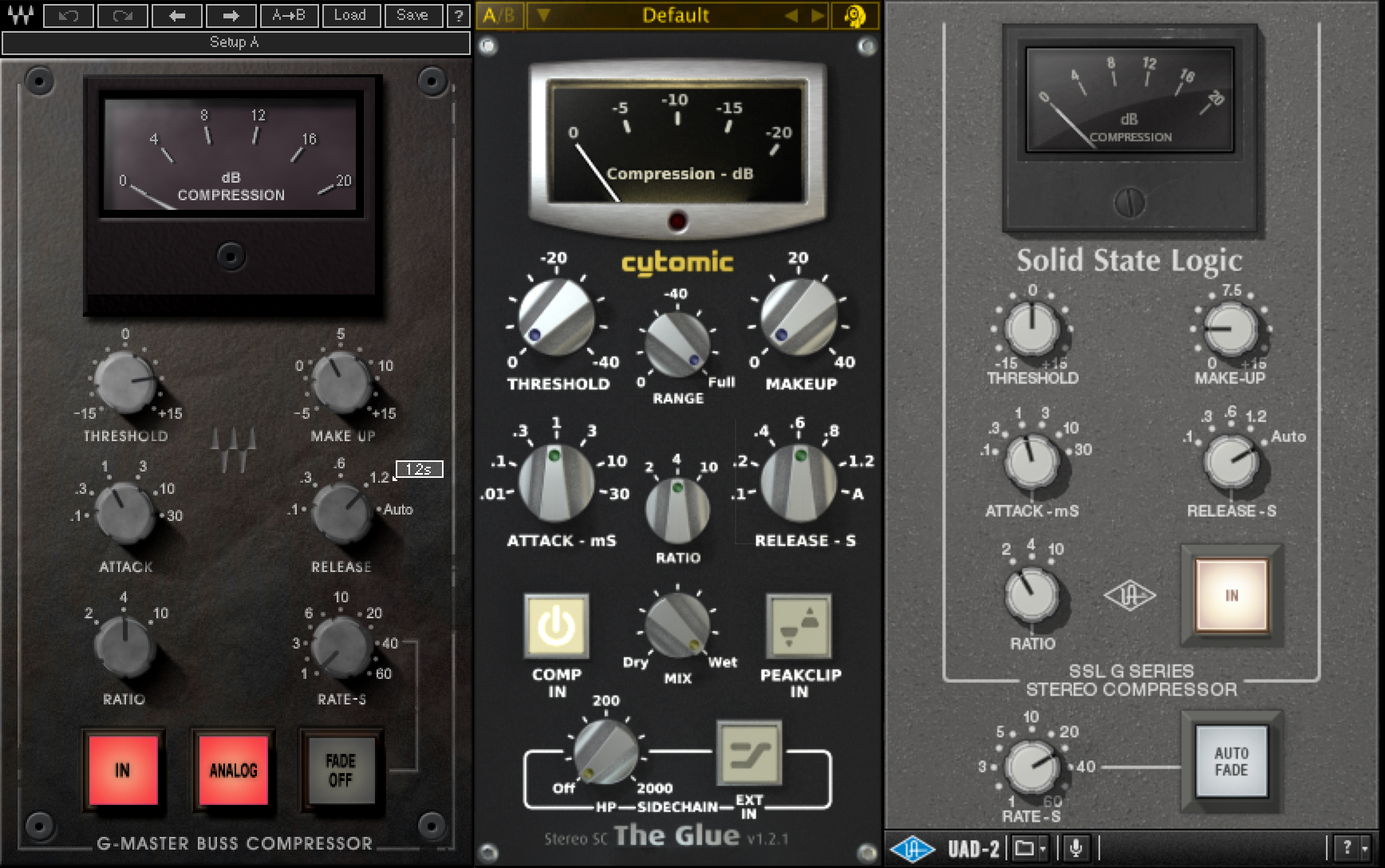
Task: Click the Waves THRESHOLD knob
Action: click(x=124, y=382)
